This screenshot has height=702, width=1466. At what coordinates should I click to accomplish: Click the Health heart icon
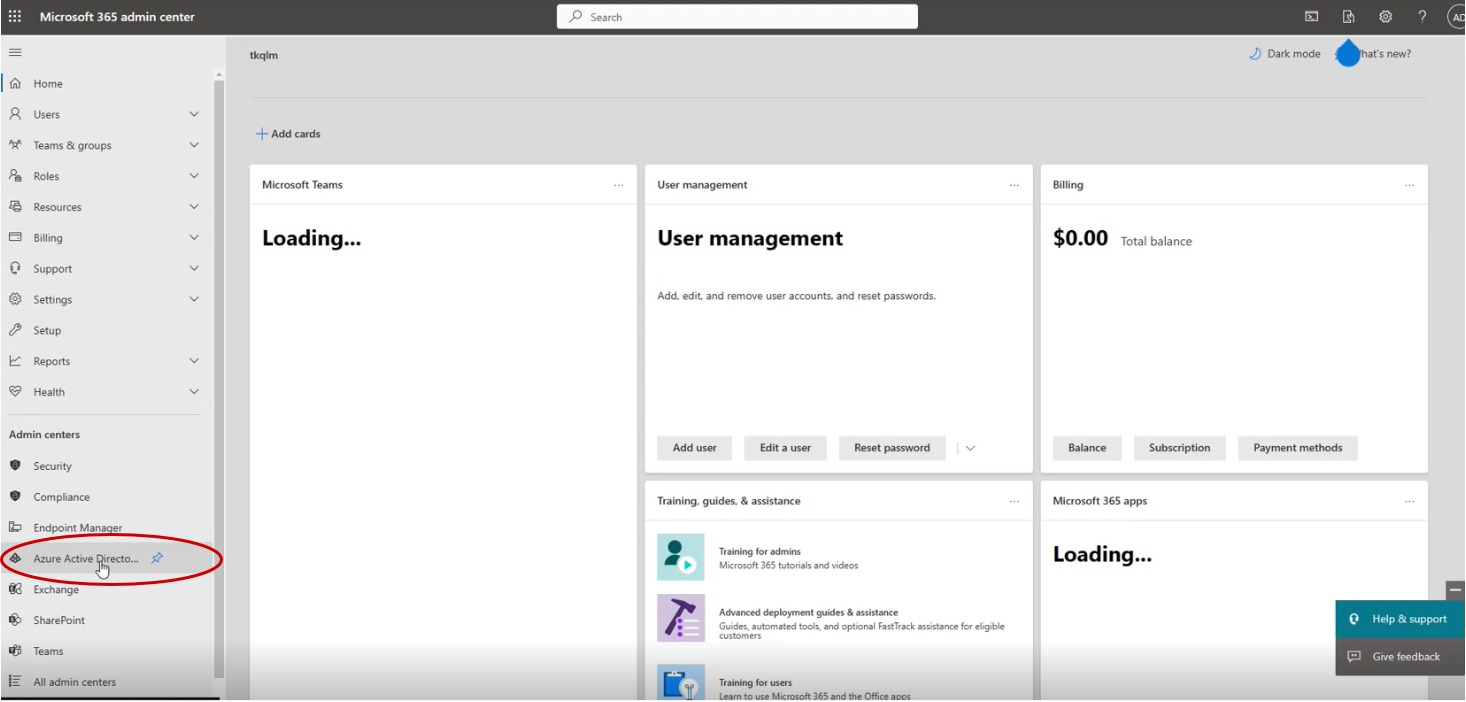pos(15,392)
